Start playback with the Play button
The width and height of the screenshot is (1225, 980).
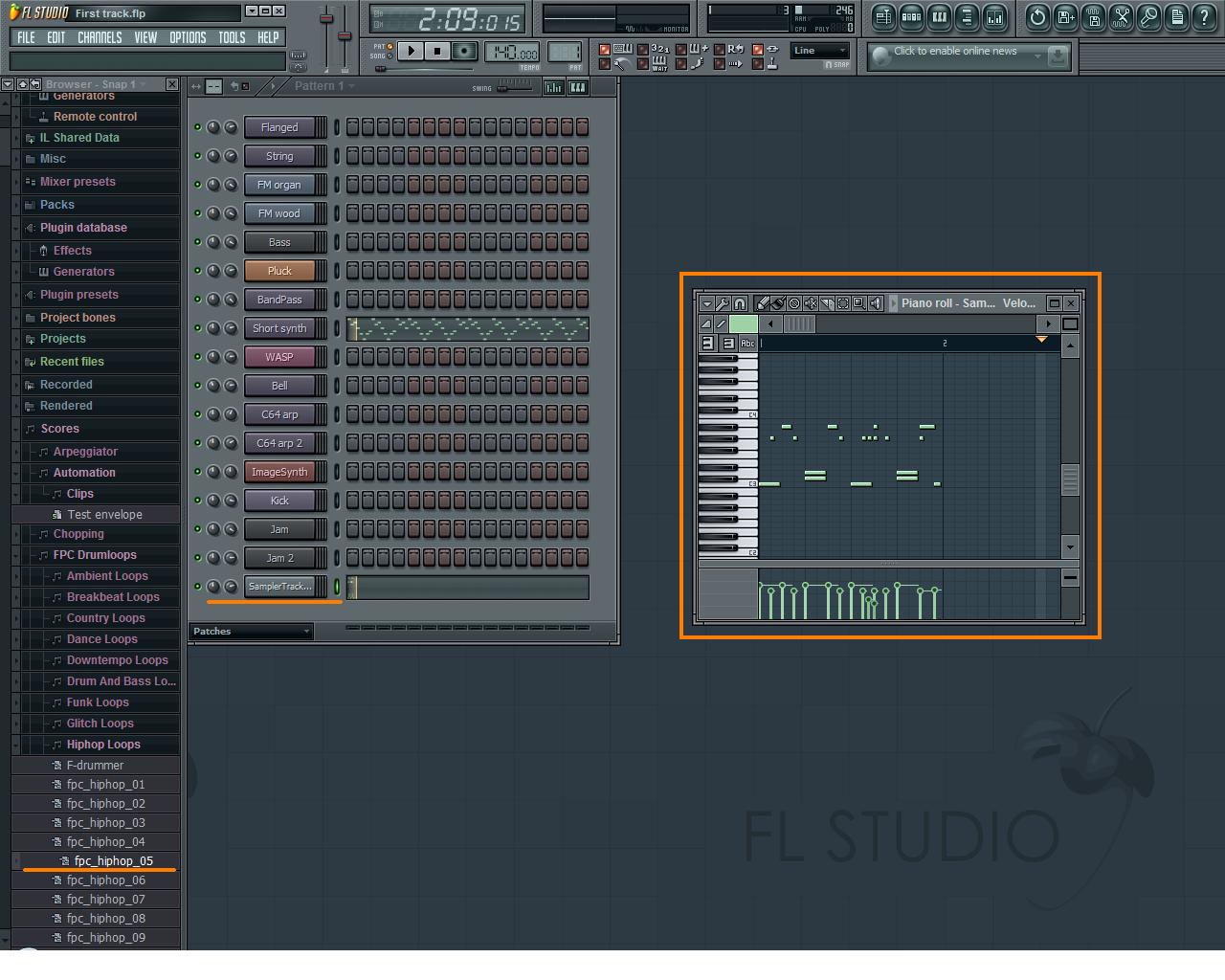point(411,51)
